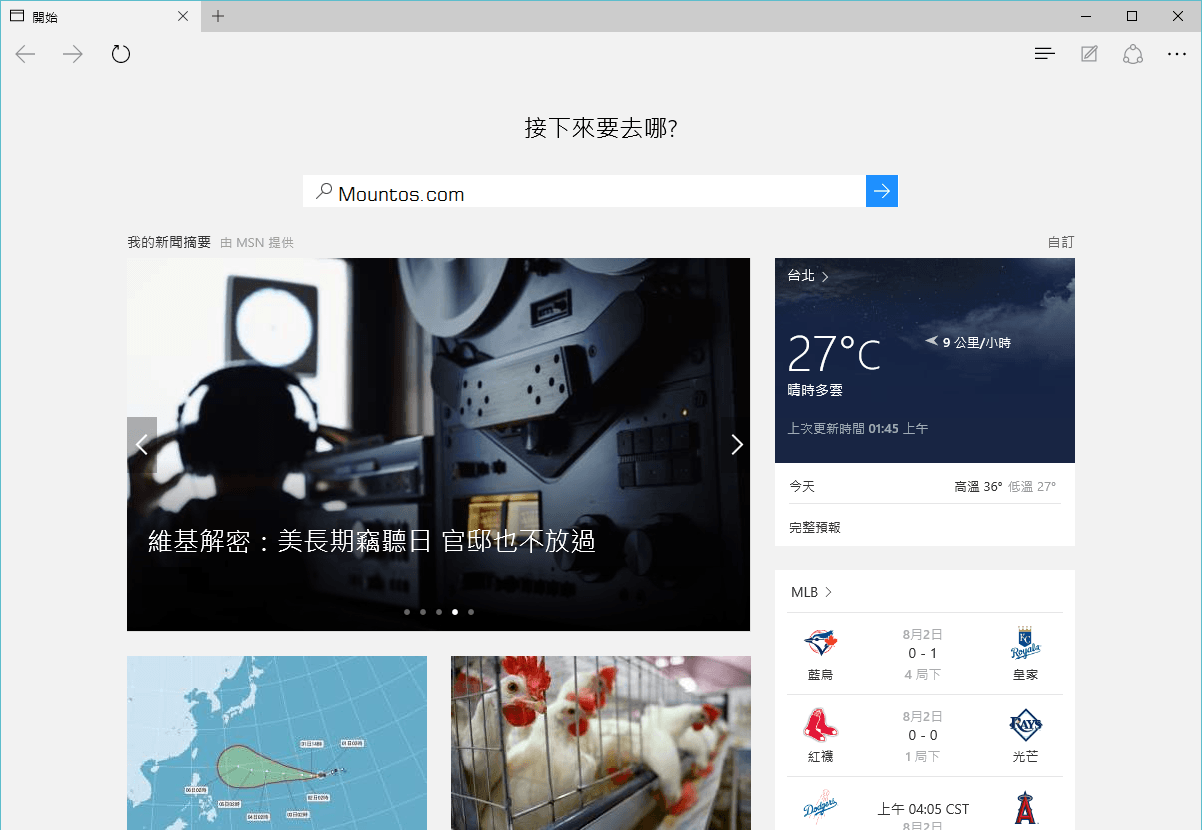Viewport: 1202px width, 830px height.
Task: Minimize the browser window
Action: pos(1087,16)
